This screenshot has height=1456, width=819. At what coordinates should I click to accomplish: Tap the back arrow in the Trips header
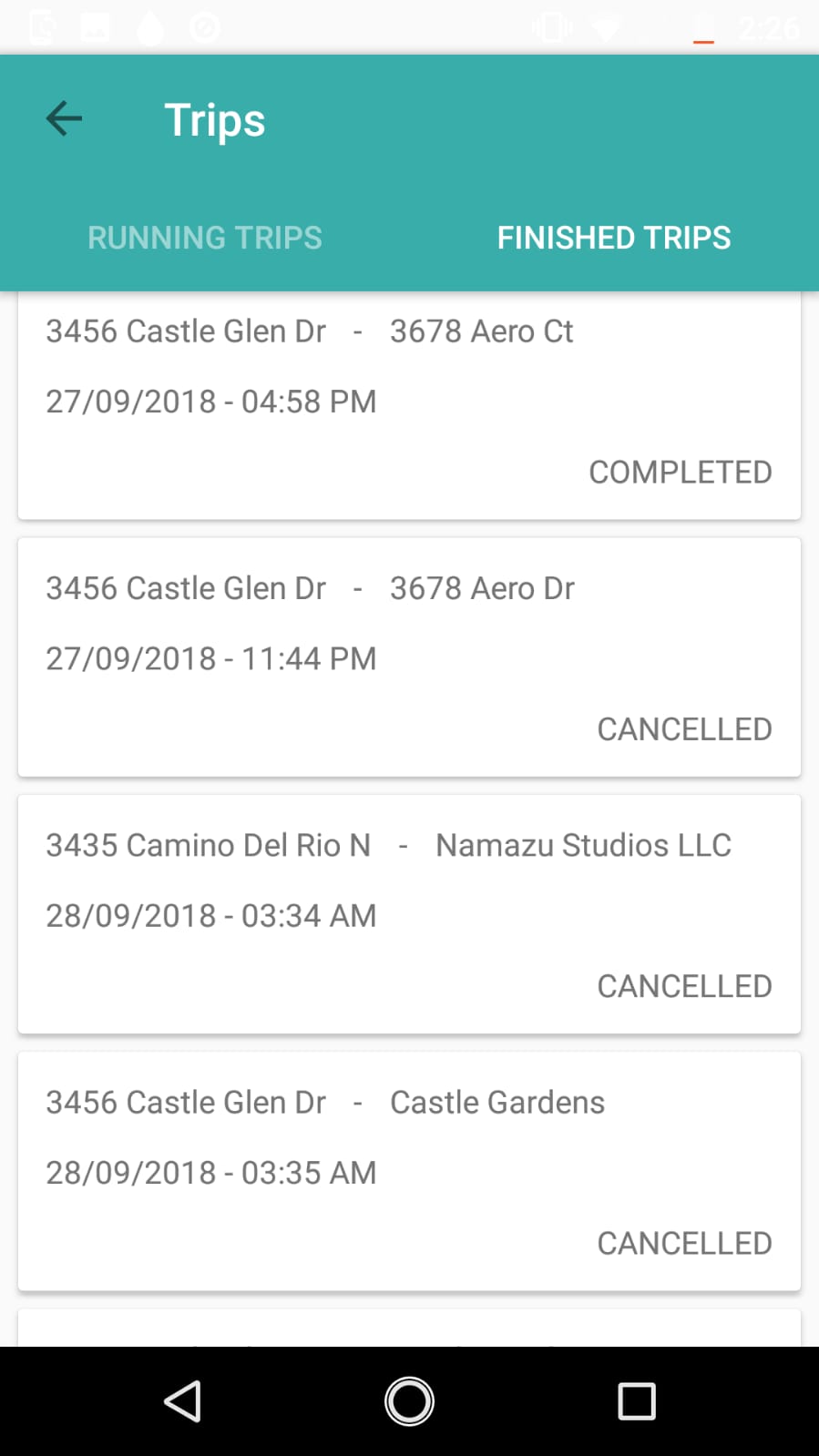click(64, 118)
